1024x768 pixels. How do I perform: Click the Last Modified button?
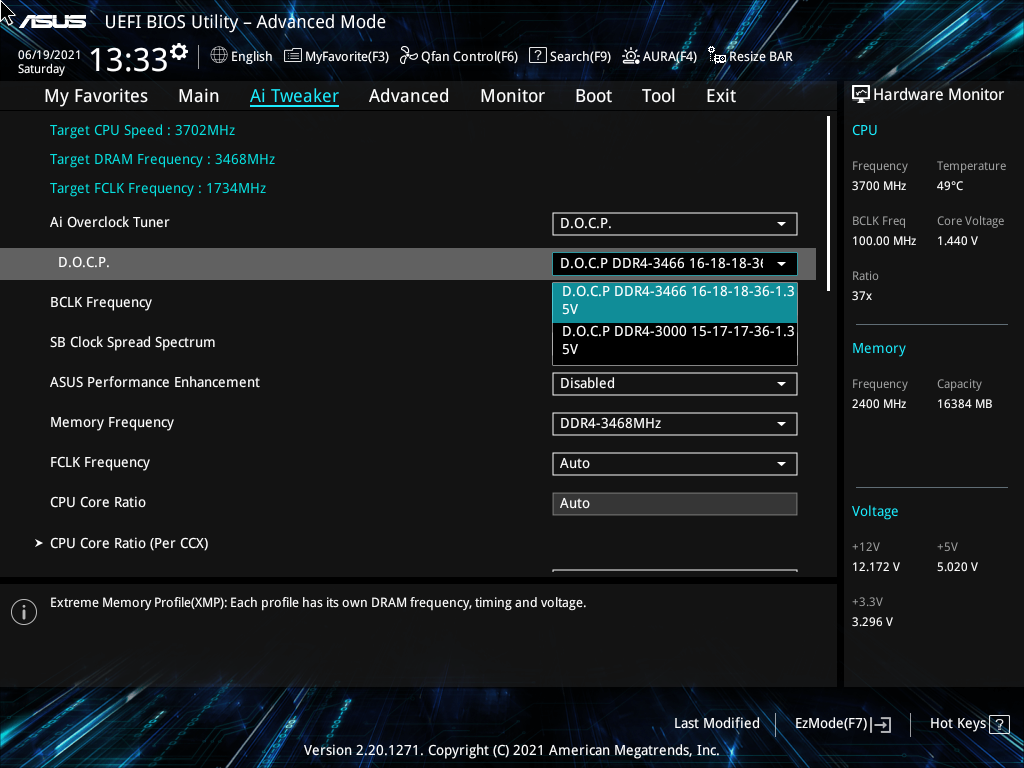tap(717, 723)
